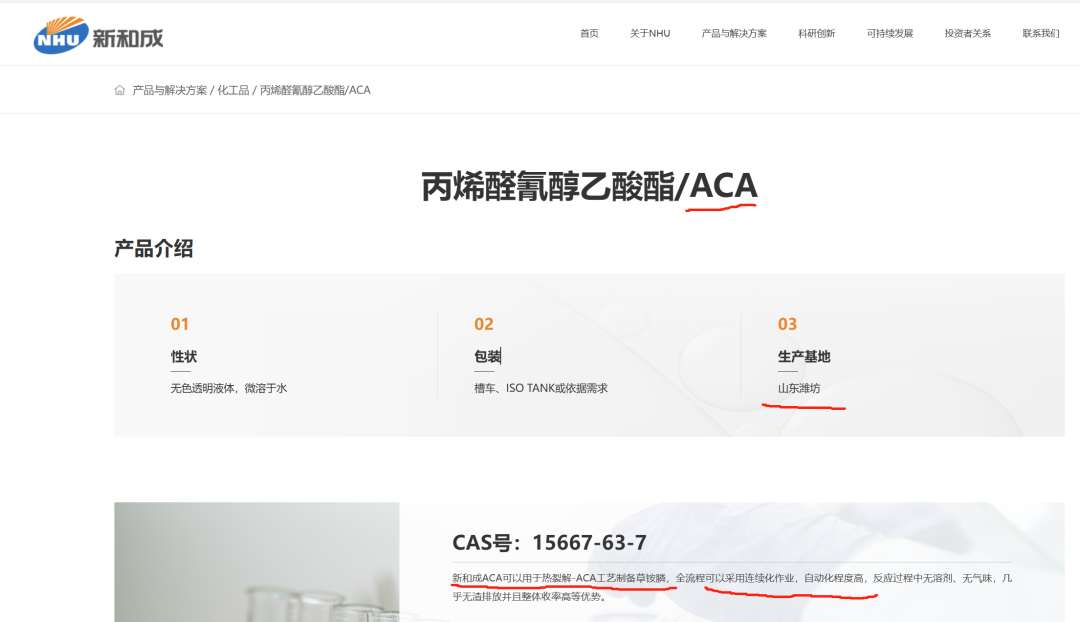Click the text 无色透明液体，微溶于水
Viewport: 1080px width, 622px height.
[229, 388]
